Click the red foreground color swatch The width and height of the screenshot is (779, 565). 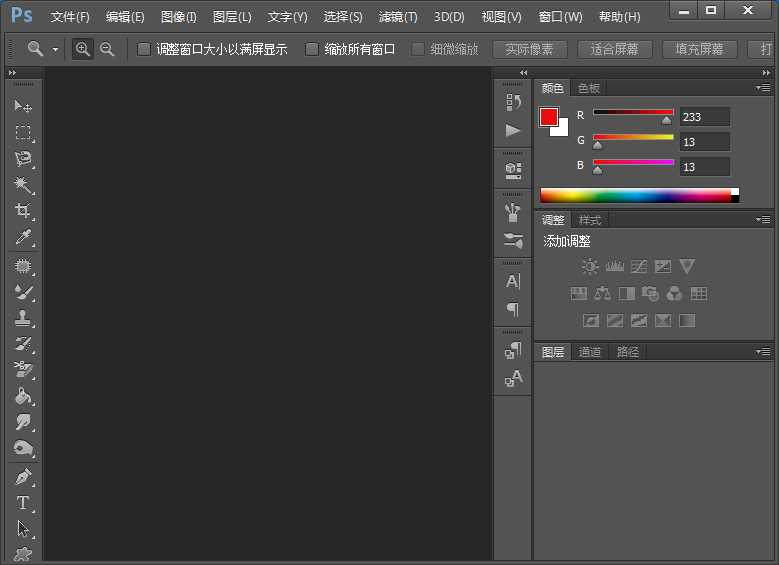[549, 117]
